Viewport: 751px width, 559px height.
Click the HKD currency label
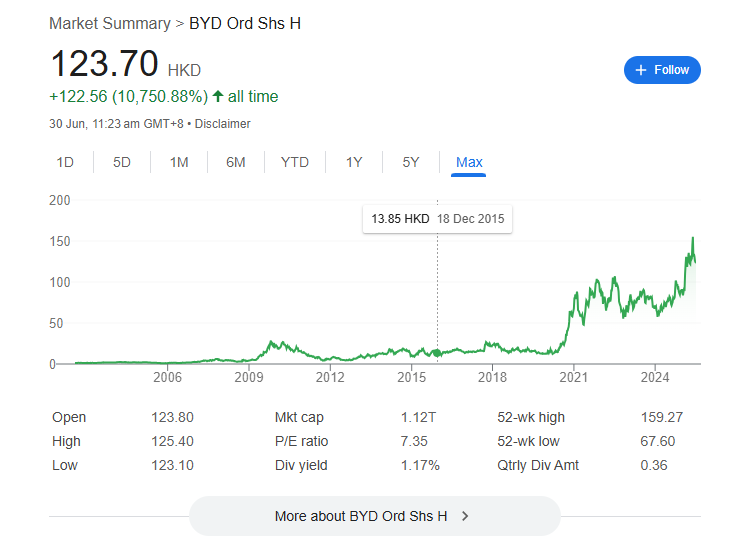184,70
